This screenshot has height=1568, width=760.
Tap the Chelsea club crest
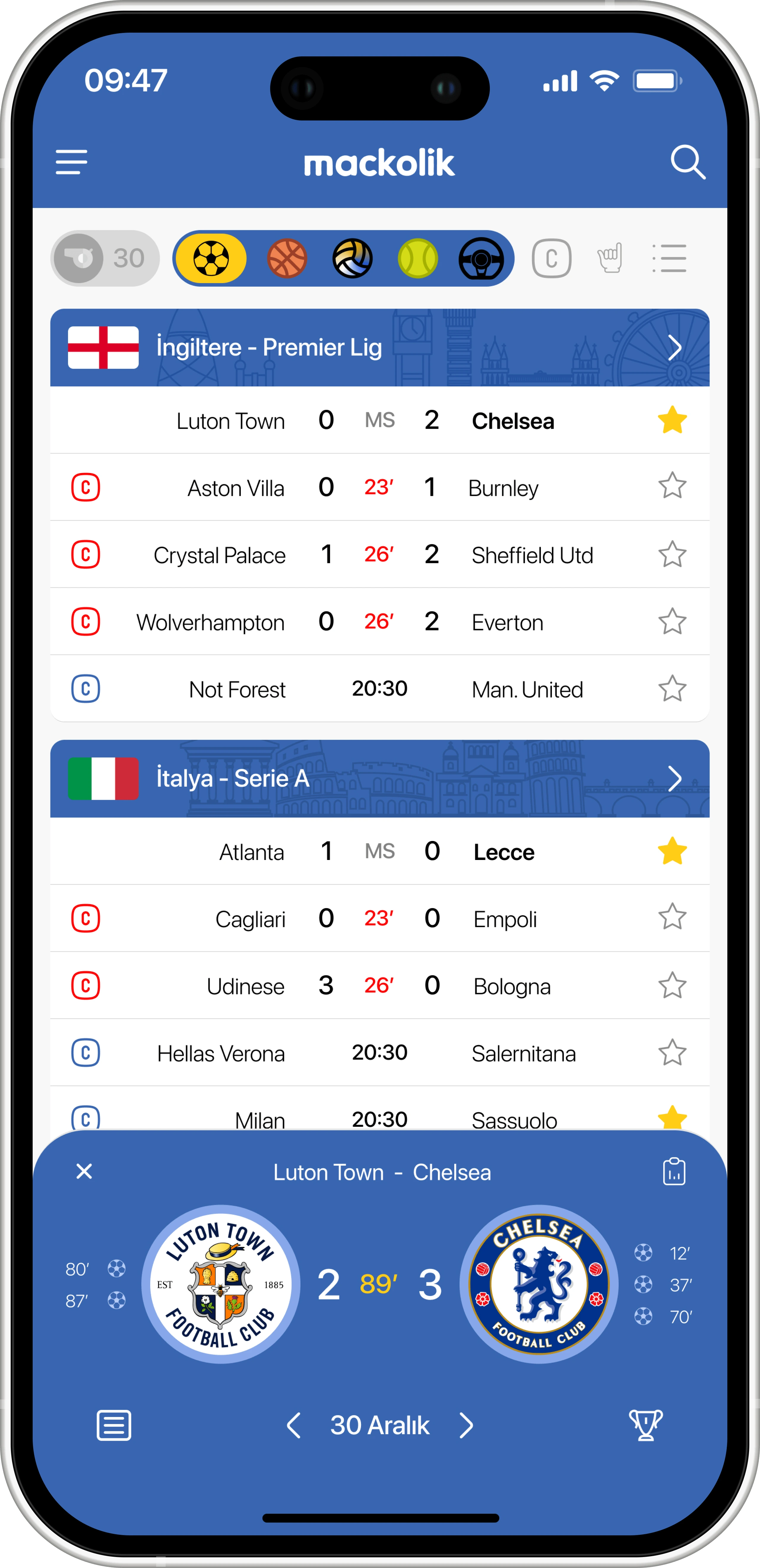coord(539,1284)
